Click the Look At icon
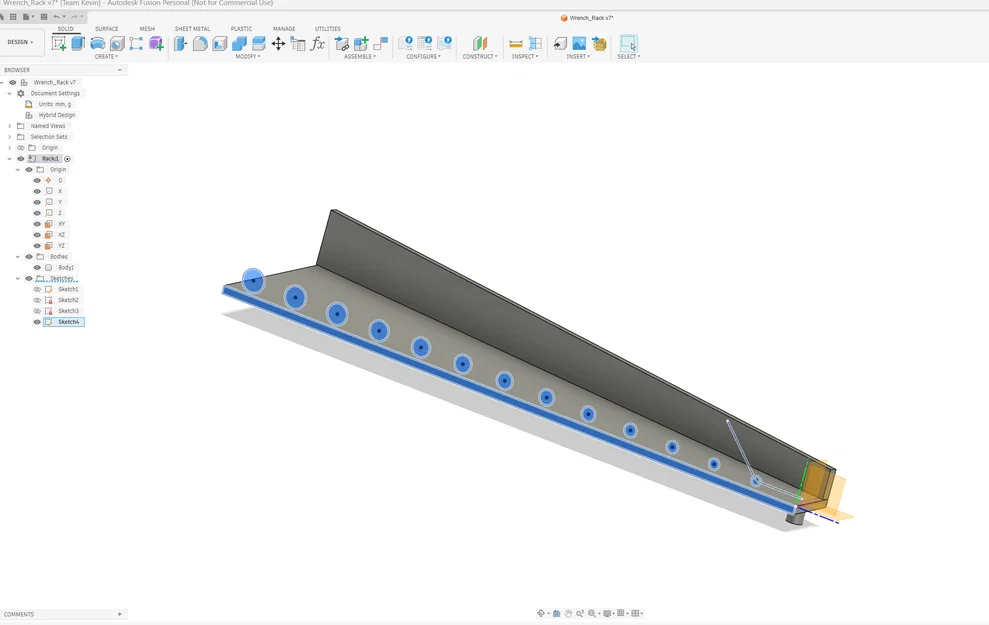 (556, 613)
